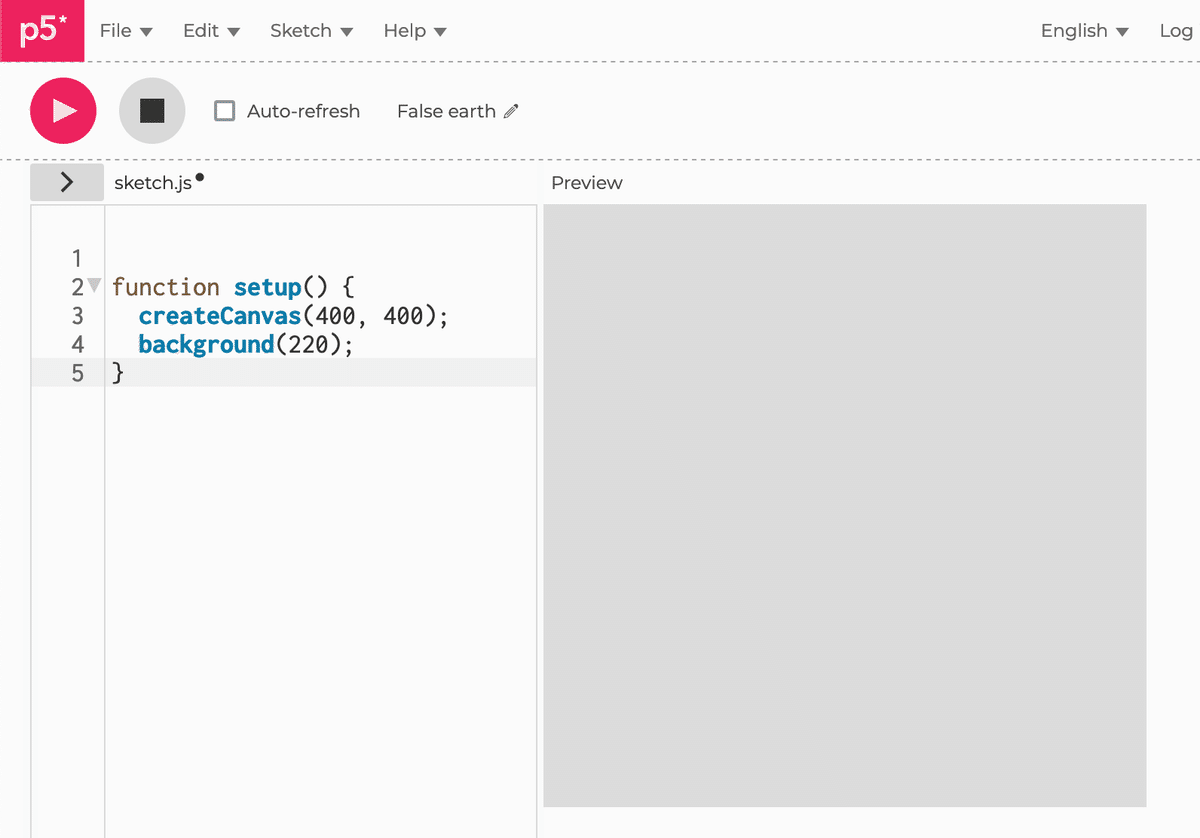Open the English language dropdown
The width and height of the screenshot is (1200, 838).
(1084, 31)
